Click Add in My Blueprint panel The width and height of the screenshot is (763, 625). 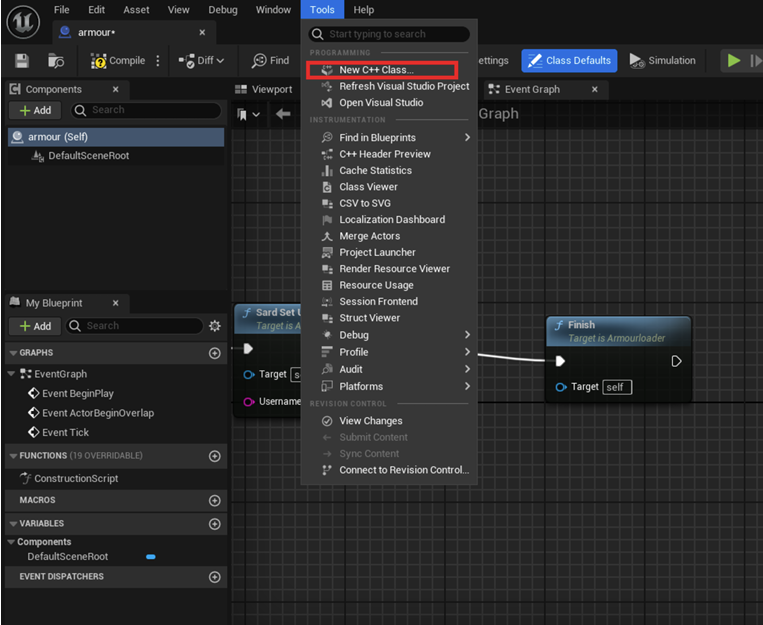(x=35, y=326)
